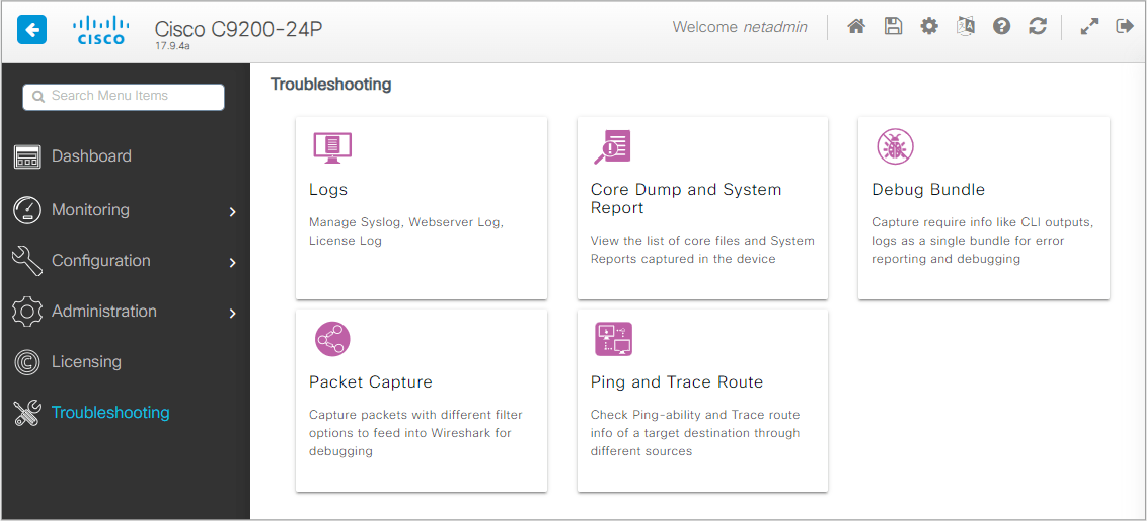Screen dimensions: 1147x521
Task: Click the logout icon in header
Action: tap(1124, 27)
